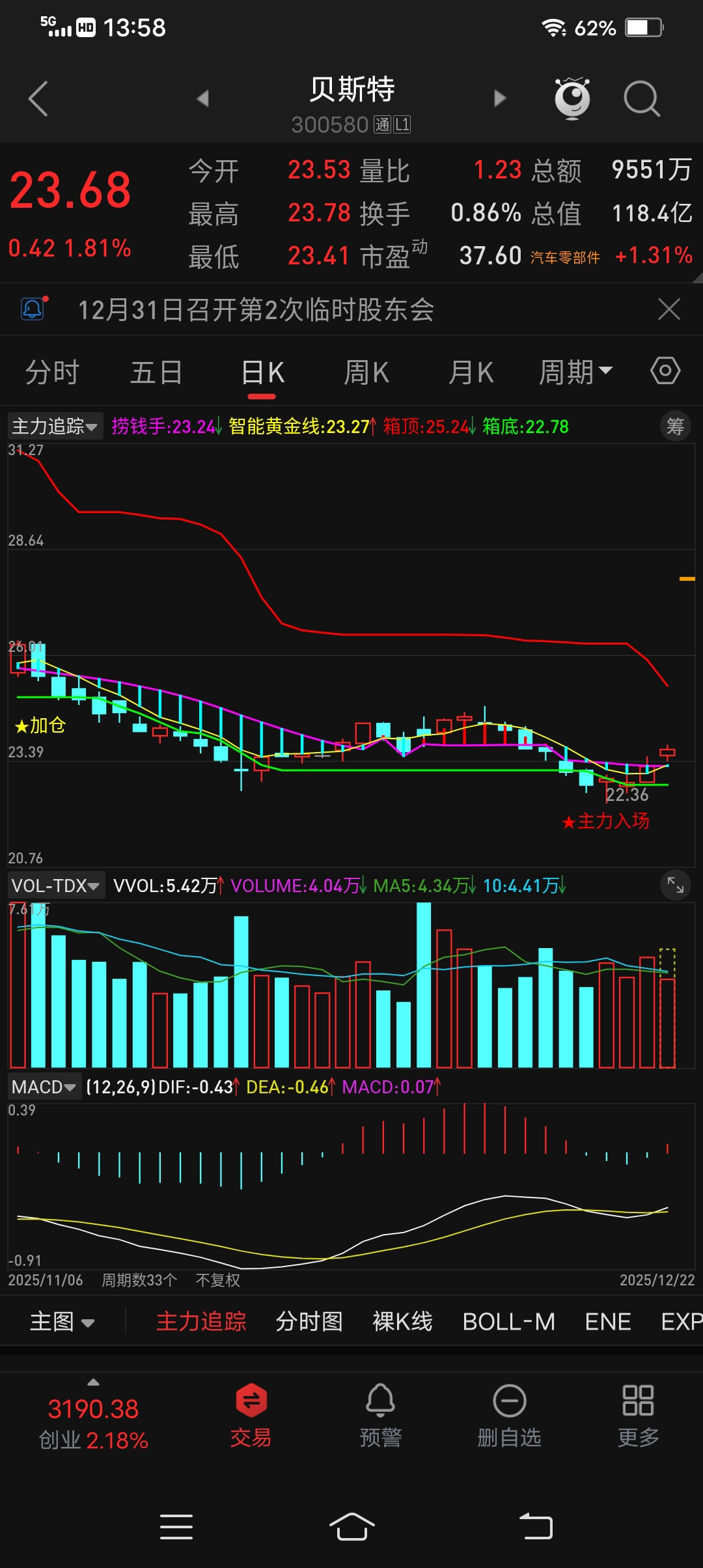Tap the notification bell icon
703x1568 pixels.
pyautogui.click(x=34, y=308)
